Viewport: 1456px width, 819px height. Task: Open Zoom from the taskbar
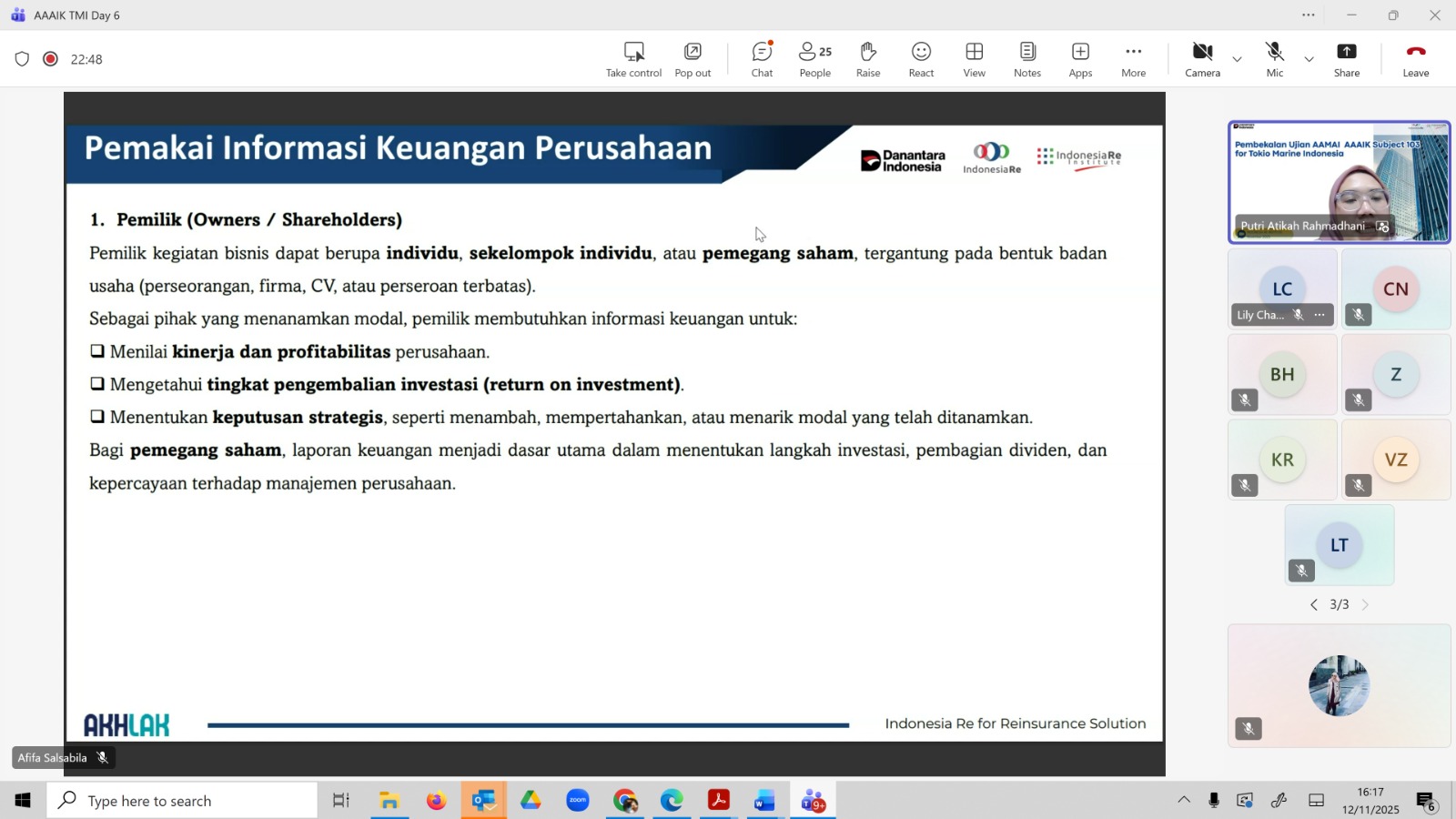[578, 801]
